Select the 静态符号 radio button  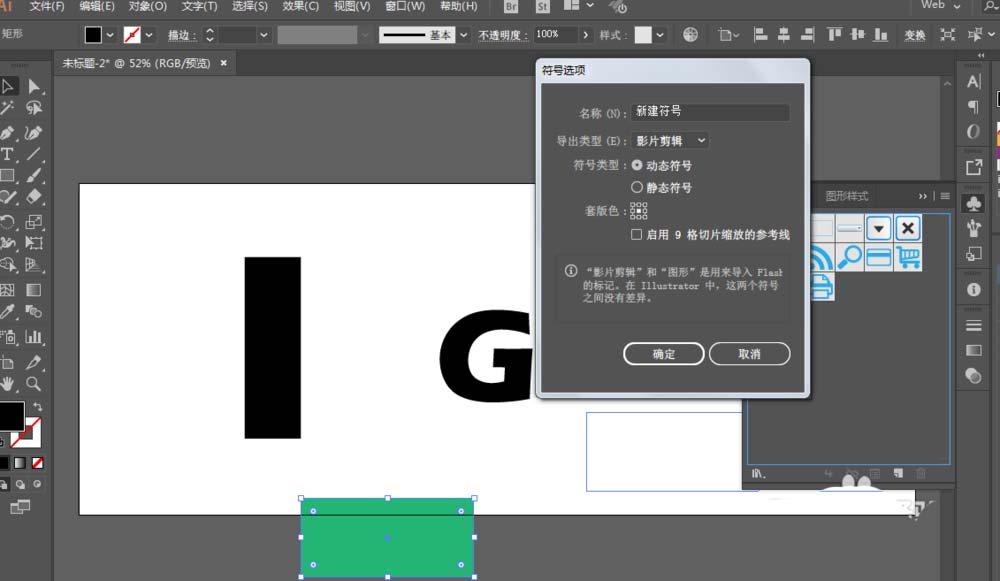tap(636, 187)
